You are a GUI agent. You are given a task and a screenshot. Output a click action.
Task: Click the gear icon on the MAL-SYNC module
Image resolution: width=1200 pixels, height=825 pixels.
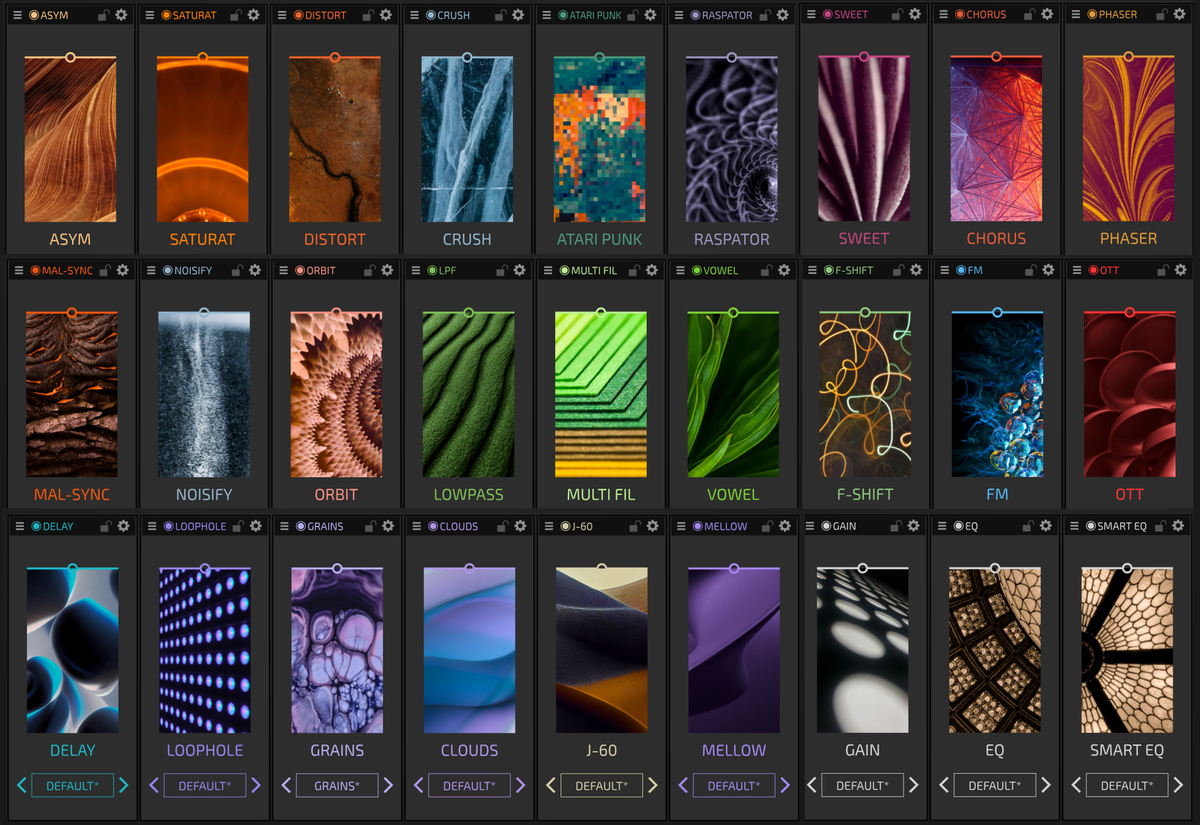point(122,269)
